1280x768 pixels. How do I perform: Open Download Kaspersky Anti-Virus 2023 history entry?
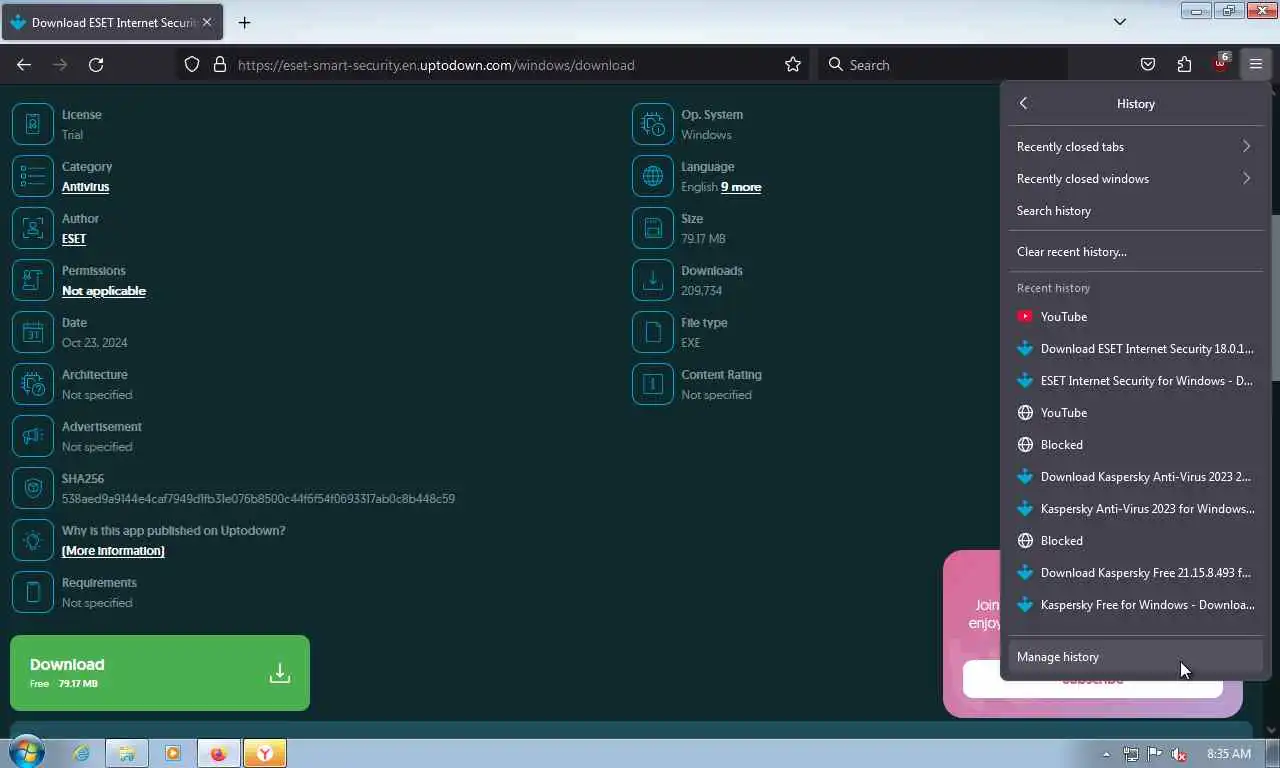1135,477
